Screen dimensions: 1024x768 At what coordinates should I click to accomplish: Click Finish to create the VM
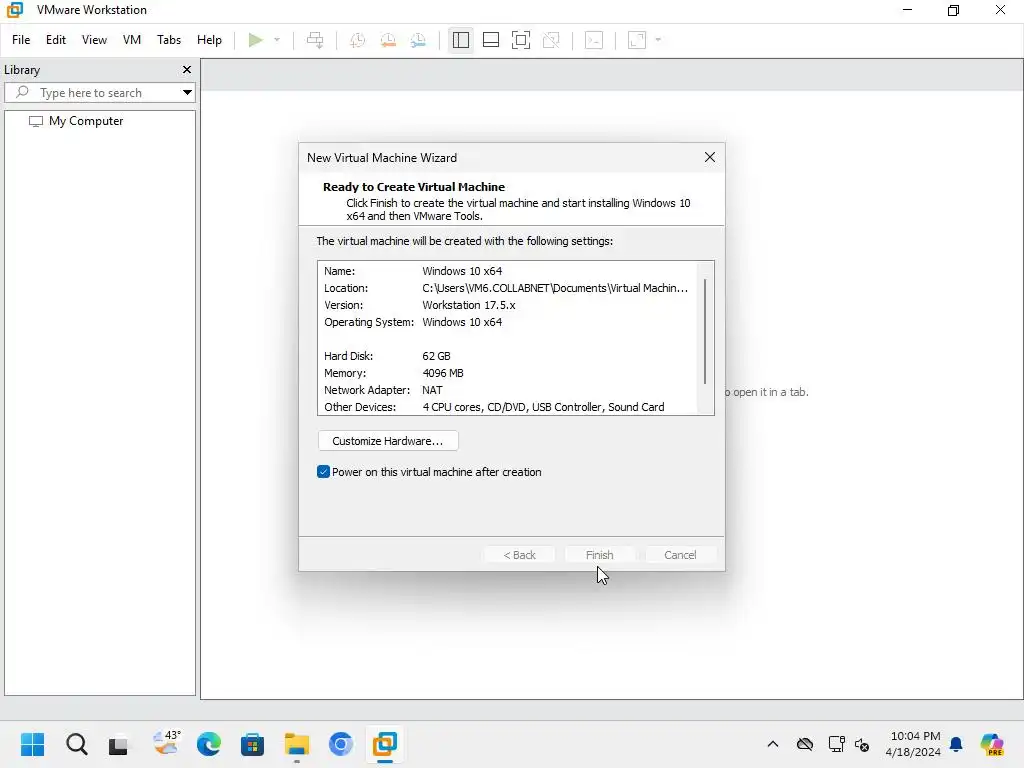[x=600, y=555]
